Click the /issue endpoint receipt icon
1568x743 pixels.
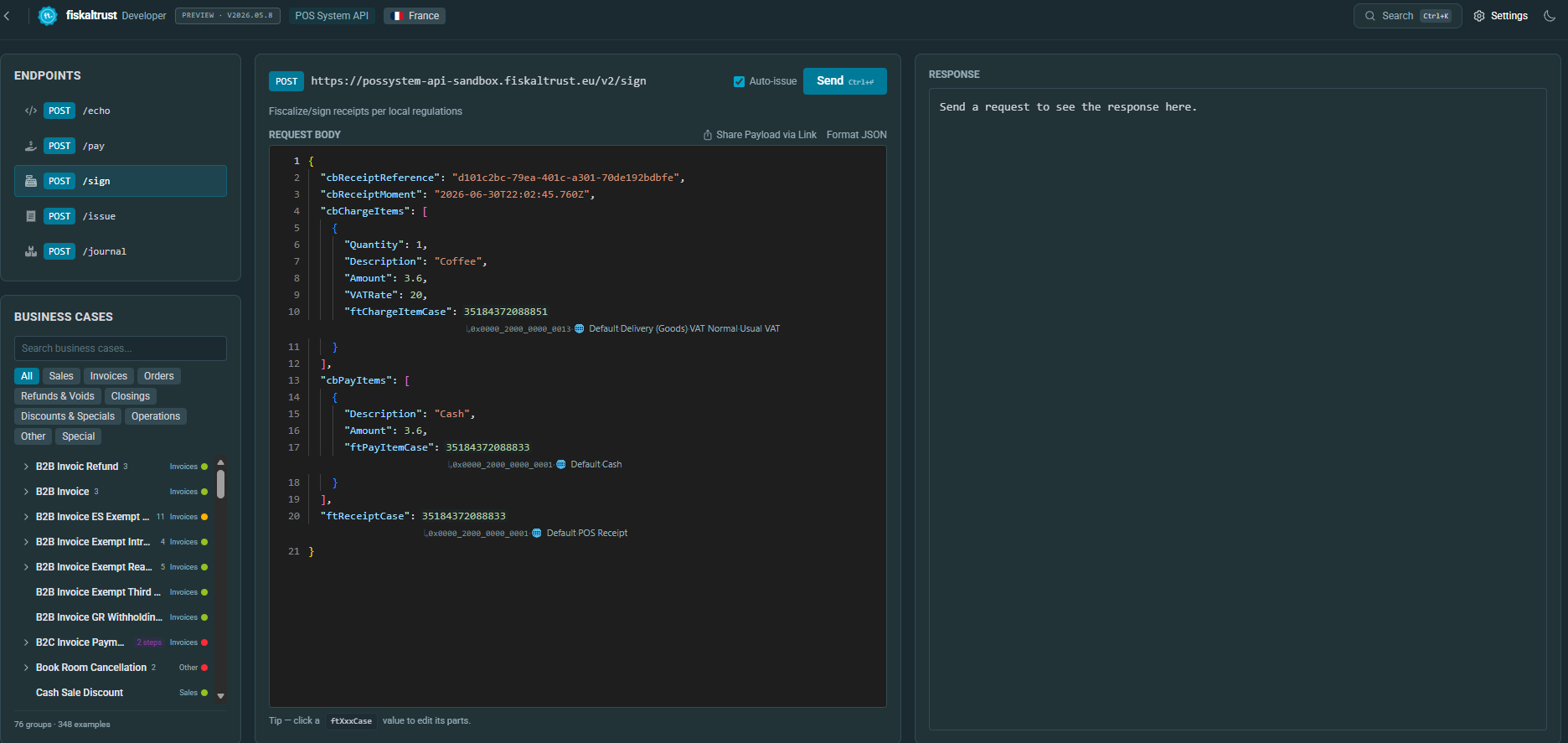(31, 216)
